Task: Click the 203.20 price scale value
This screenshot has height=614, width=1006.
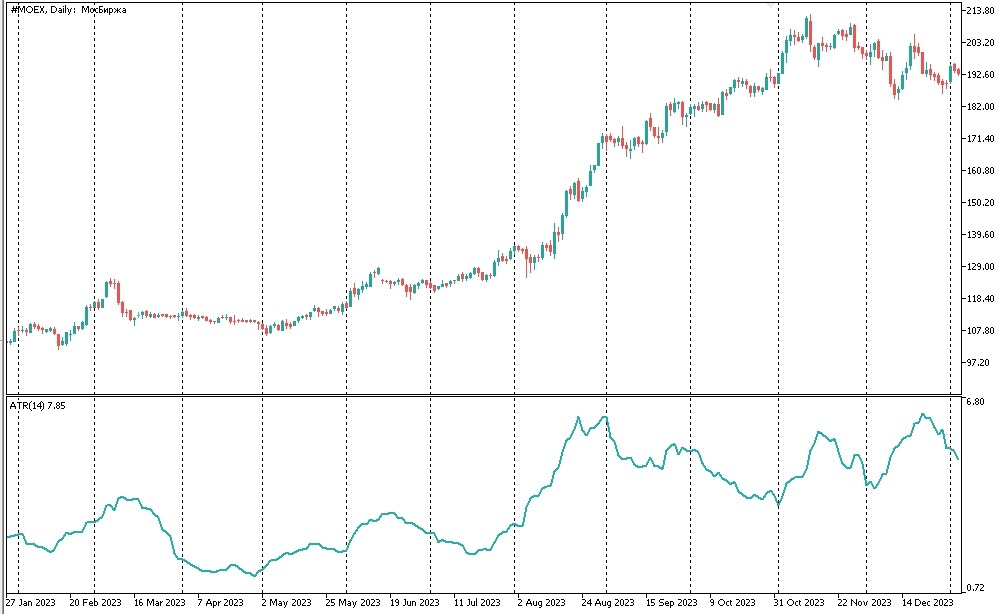Action: tap(980, 42)
